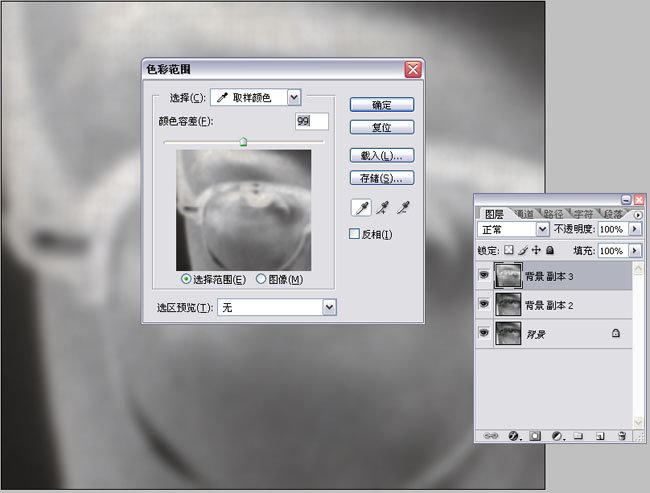650x493 pixels.
Task: Add a layer mask with mask icon
Action: [x=535, y=436]
